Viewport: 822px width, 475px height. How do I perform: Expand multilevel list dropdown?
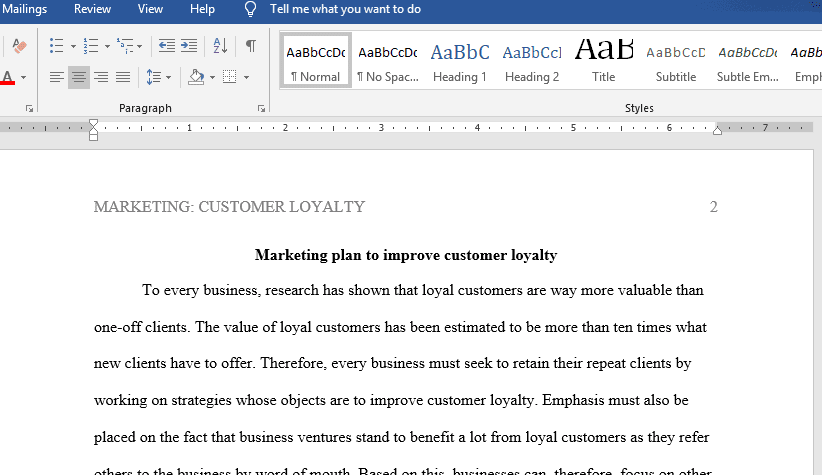pos(139,46)
